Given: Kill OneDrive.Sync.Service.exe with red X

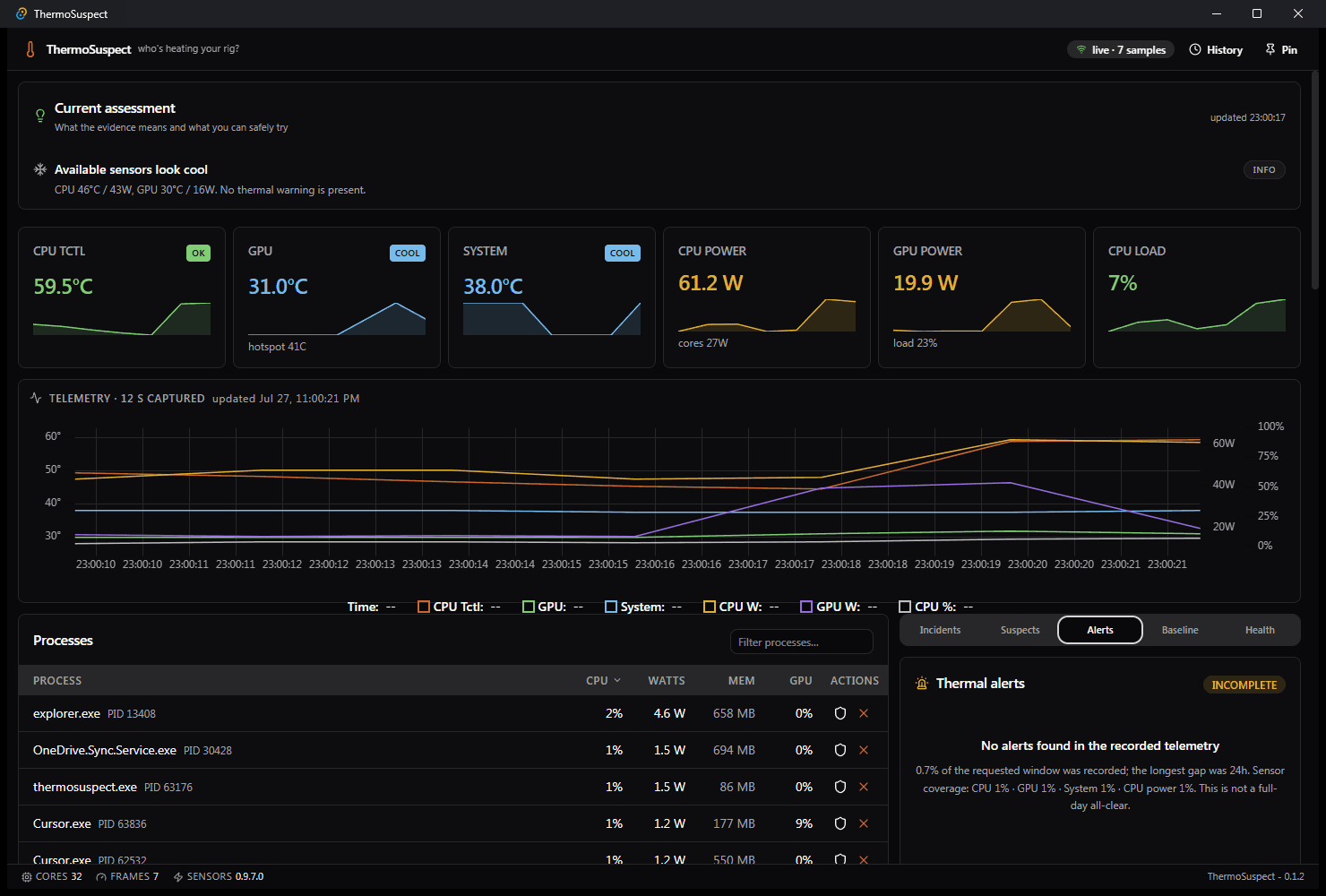Looking at the screenshot, I should click(864, 750).
